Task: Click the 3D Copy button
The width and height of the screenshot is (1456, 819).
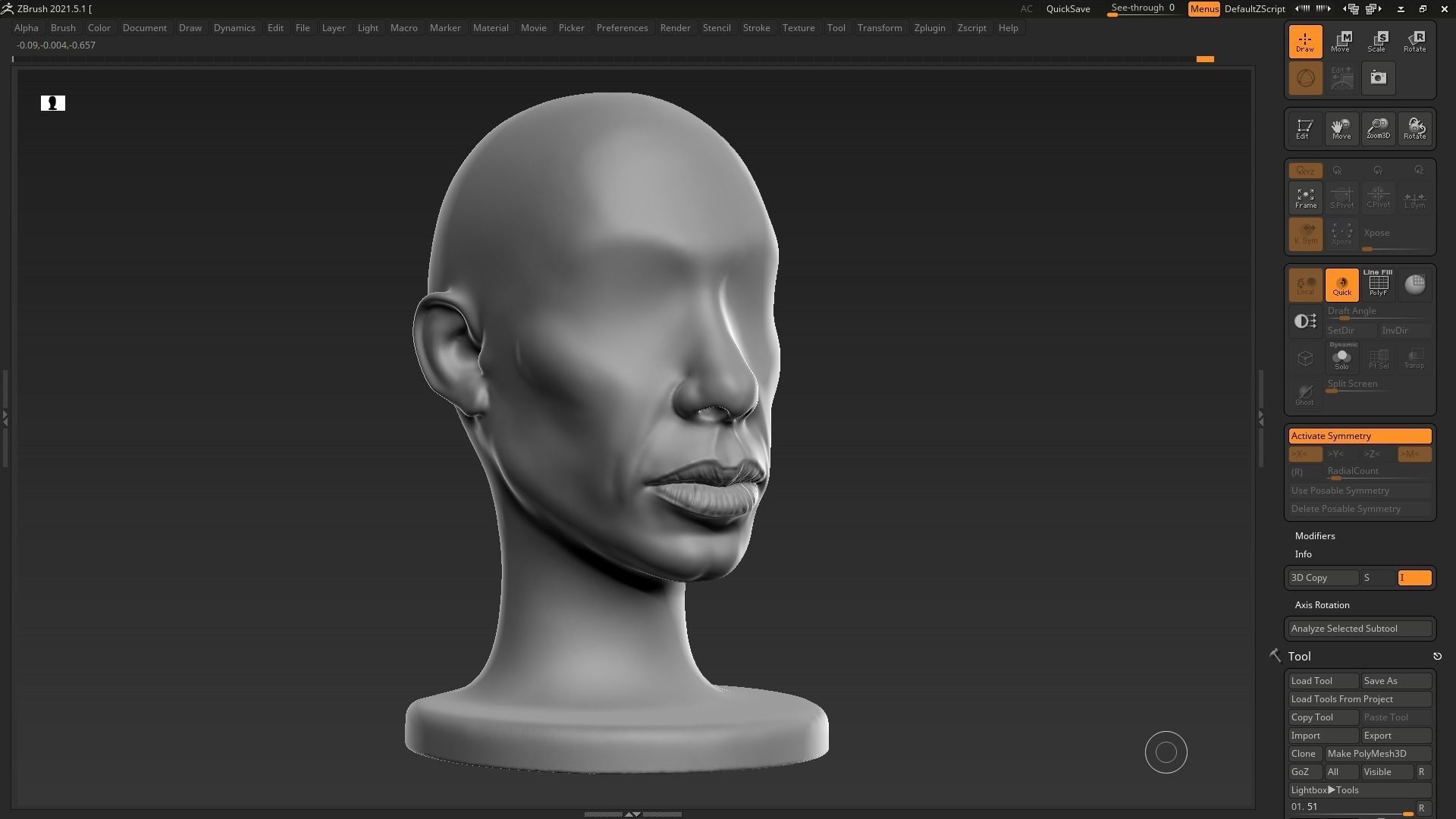Action: [1323, 578]
